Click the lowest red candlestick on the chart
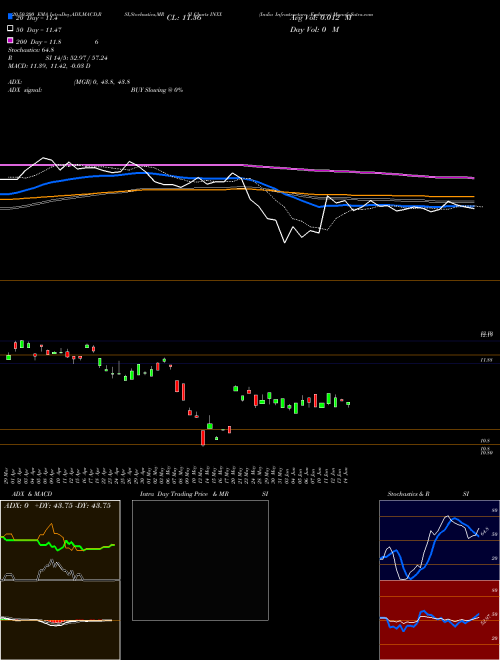 point(203,438)
